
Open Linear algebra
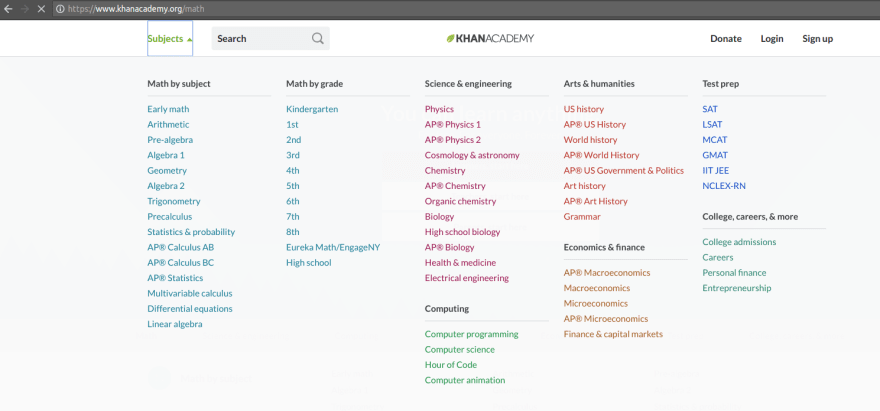(x=175, y=324)
